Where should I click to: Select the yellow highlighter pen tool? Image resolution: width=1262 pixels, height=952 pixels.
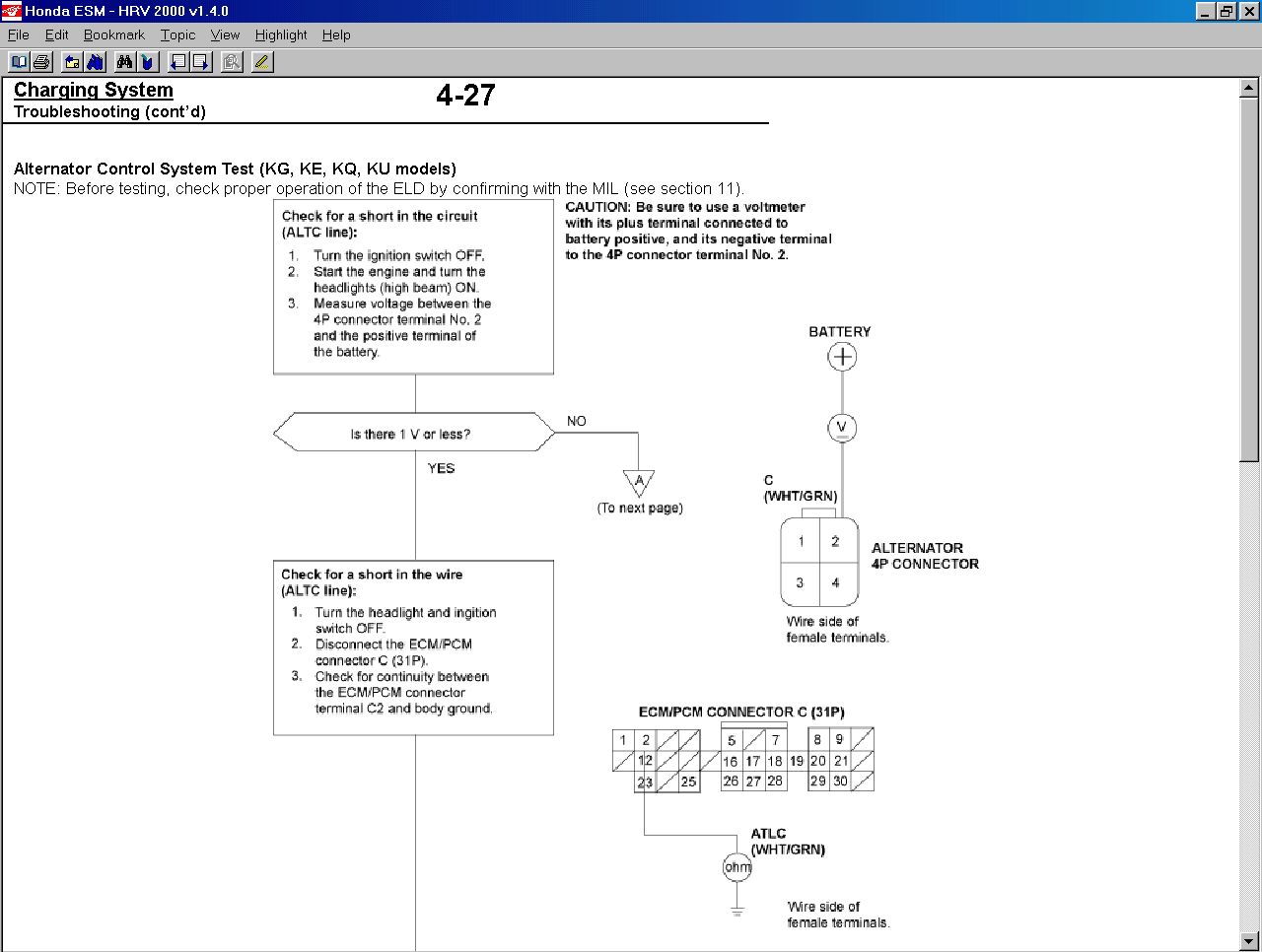click(x=261, y=62)
